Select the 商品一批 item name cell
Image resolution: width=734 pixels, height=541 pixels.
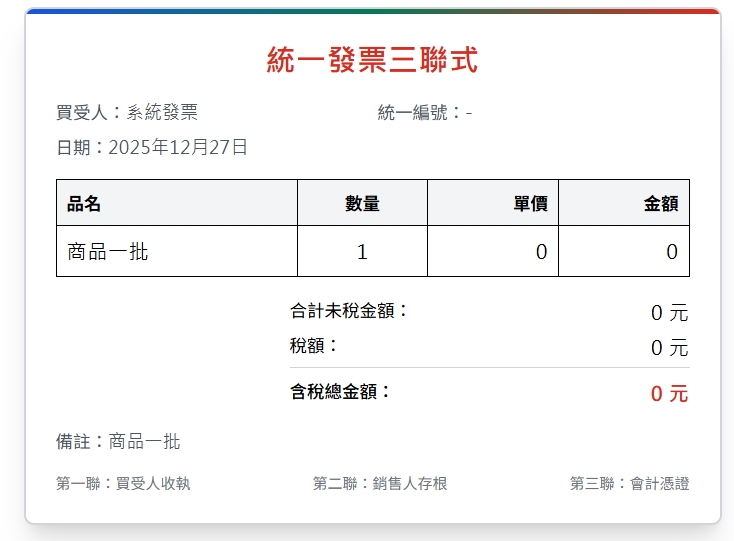108,252
